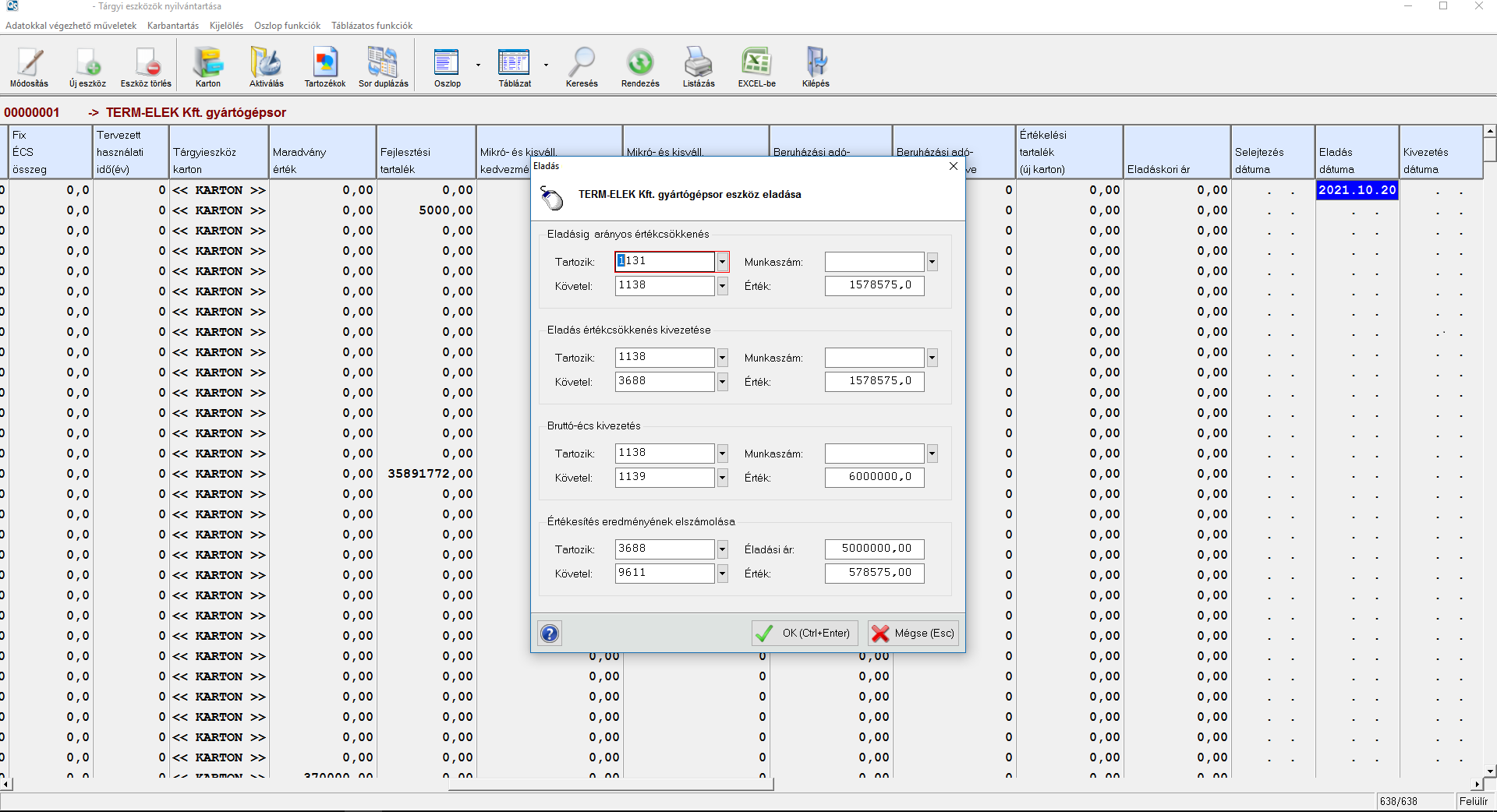1497x812 pixels.
Task: Click the Listázás printer icon
Action: [x=699, y=63]
